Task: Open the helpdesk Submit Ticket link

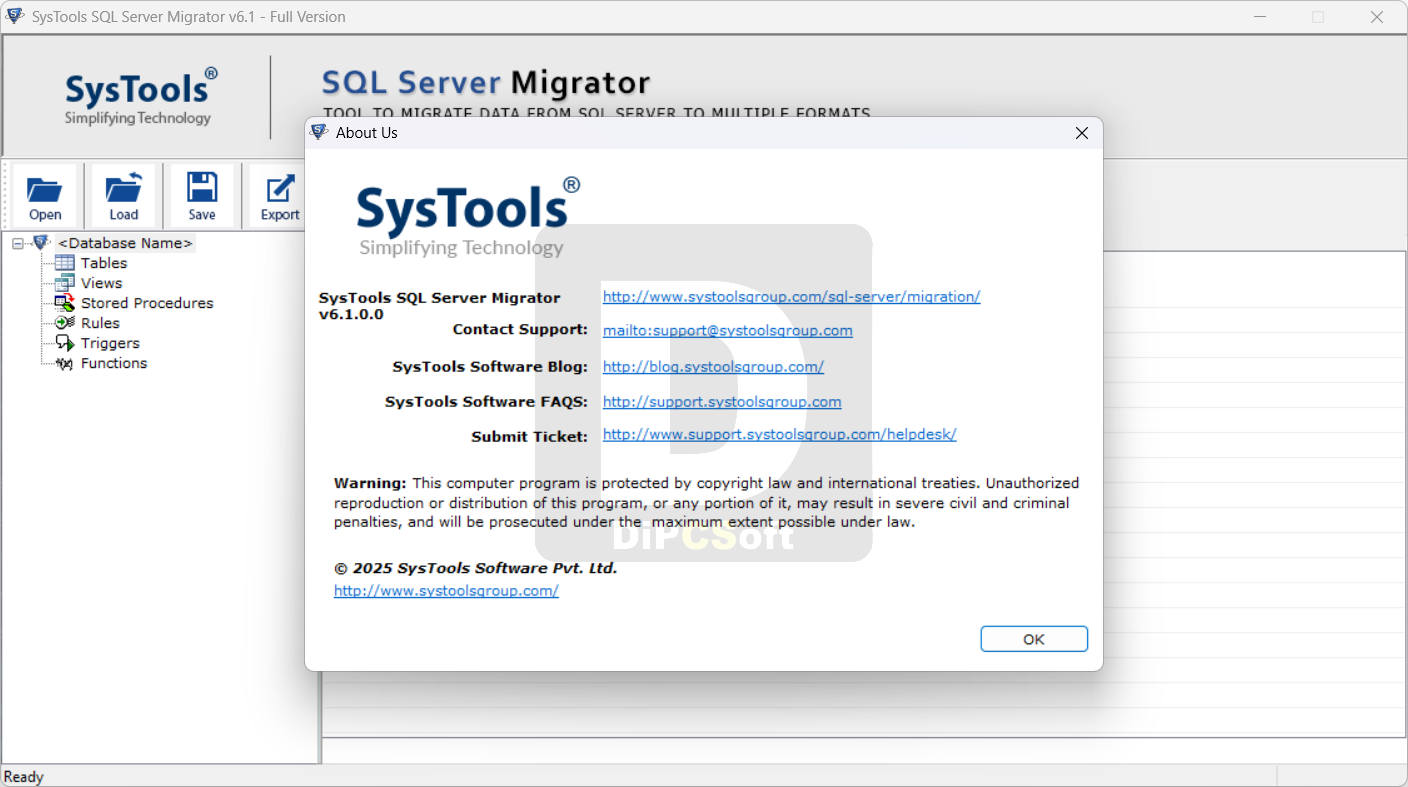Action: tap(780, 434)
